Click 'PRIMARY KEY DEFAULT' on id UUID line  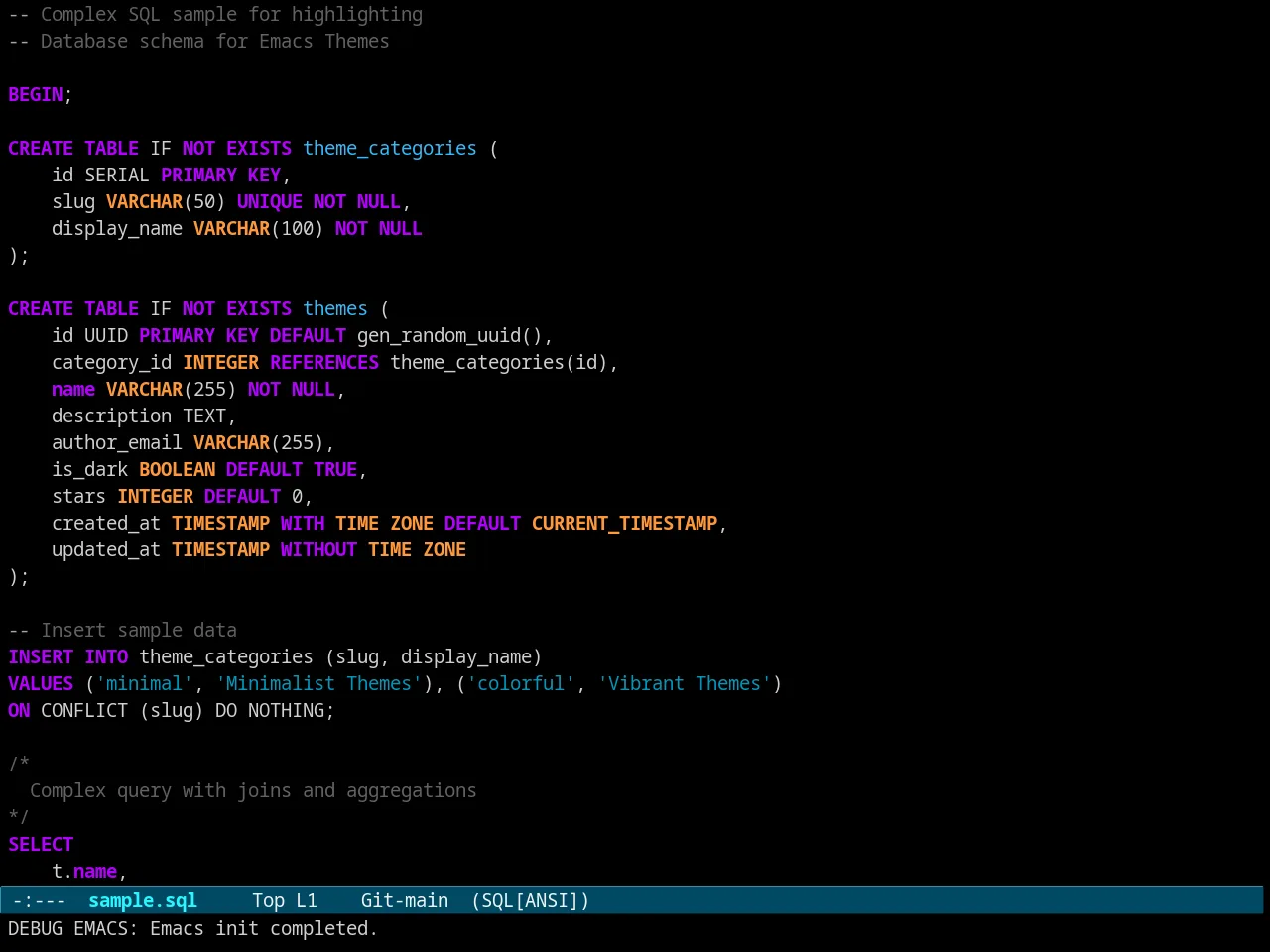click(x=242, y=335)
